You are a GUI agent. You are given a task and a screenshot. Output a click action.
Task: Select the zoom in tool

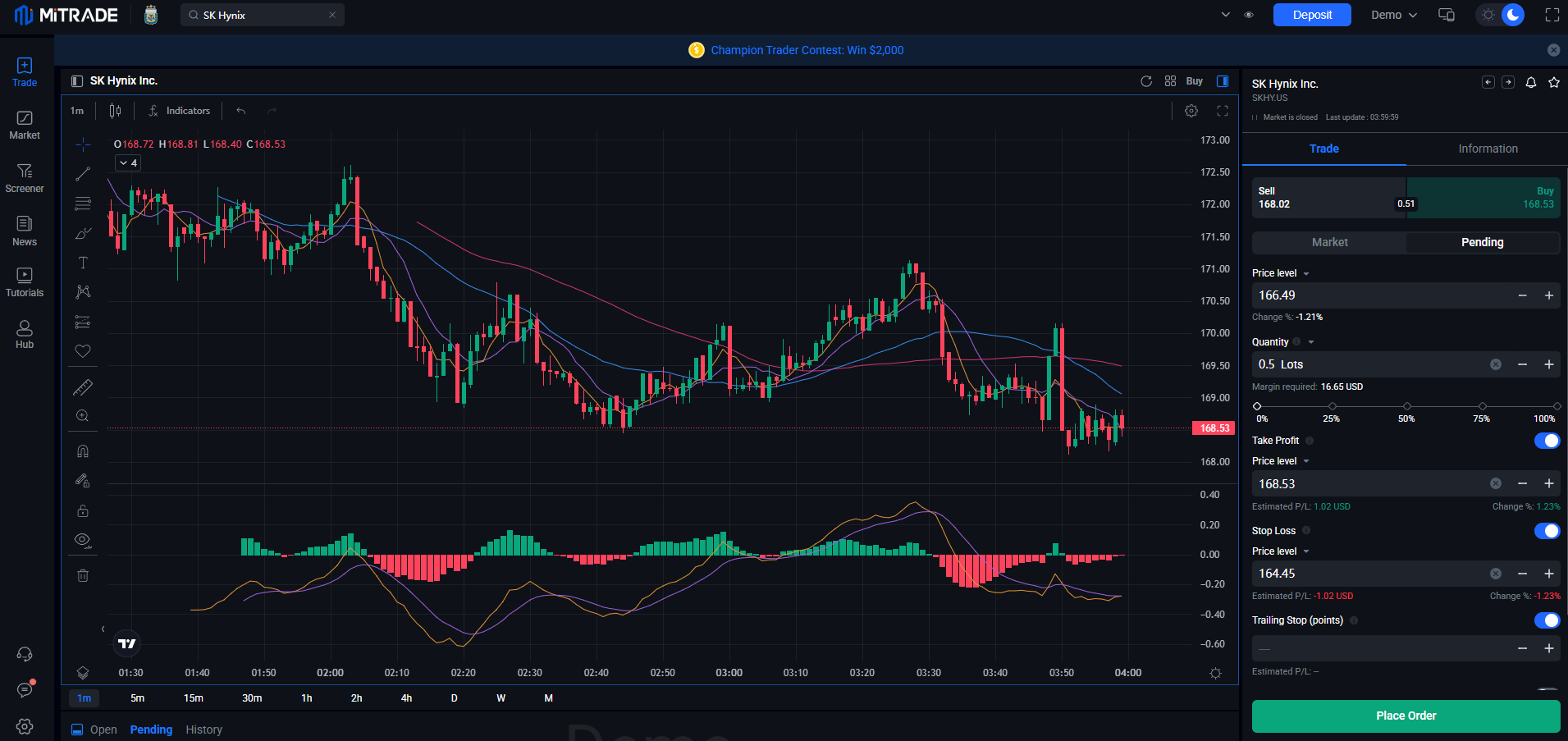[83, 416]
